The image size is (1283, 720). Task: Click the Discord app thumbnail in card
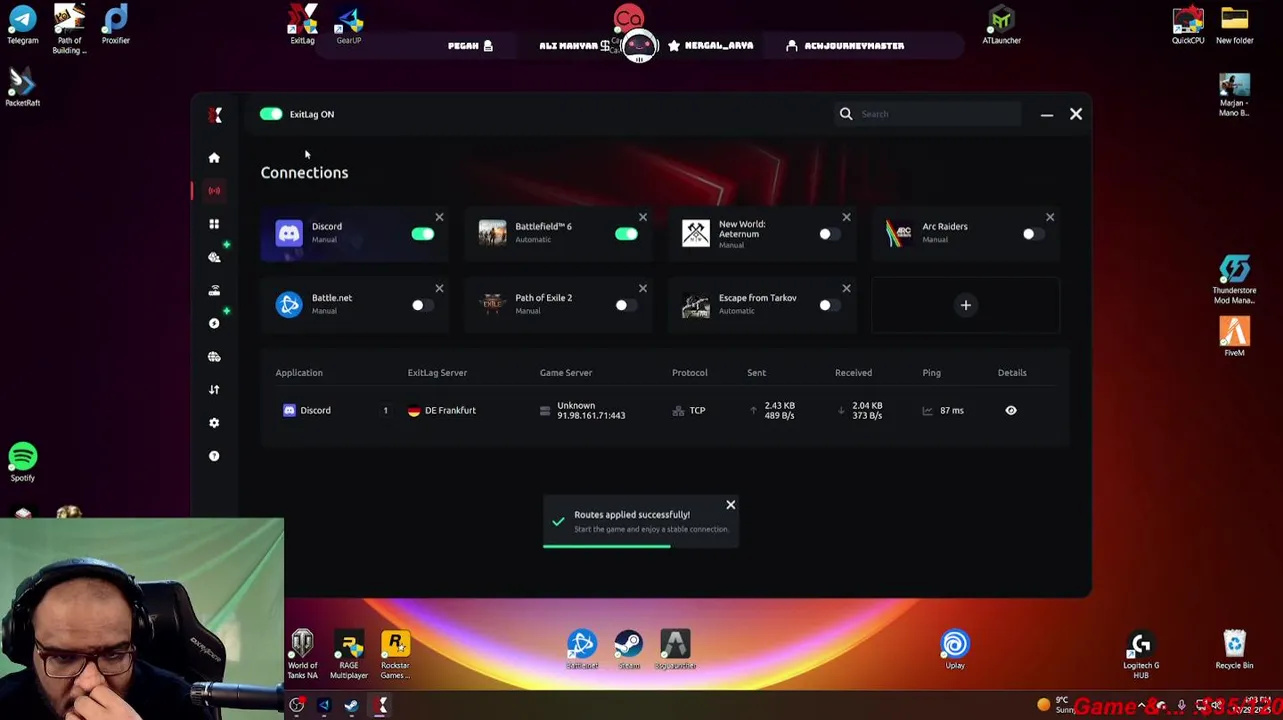pyautogui.click(x=289, y=233)
